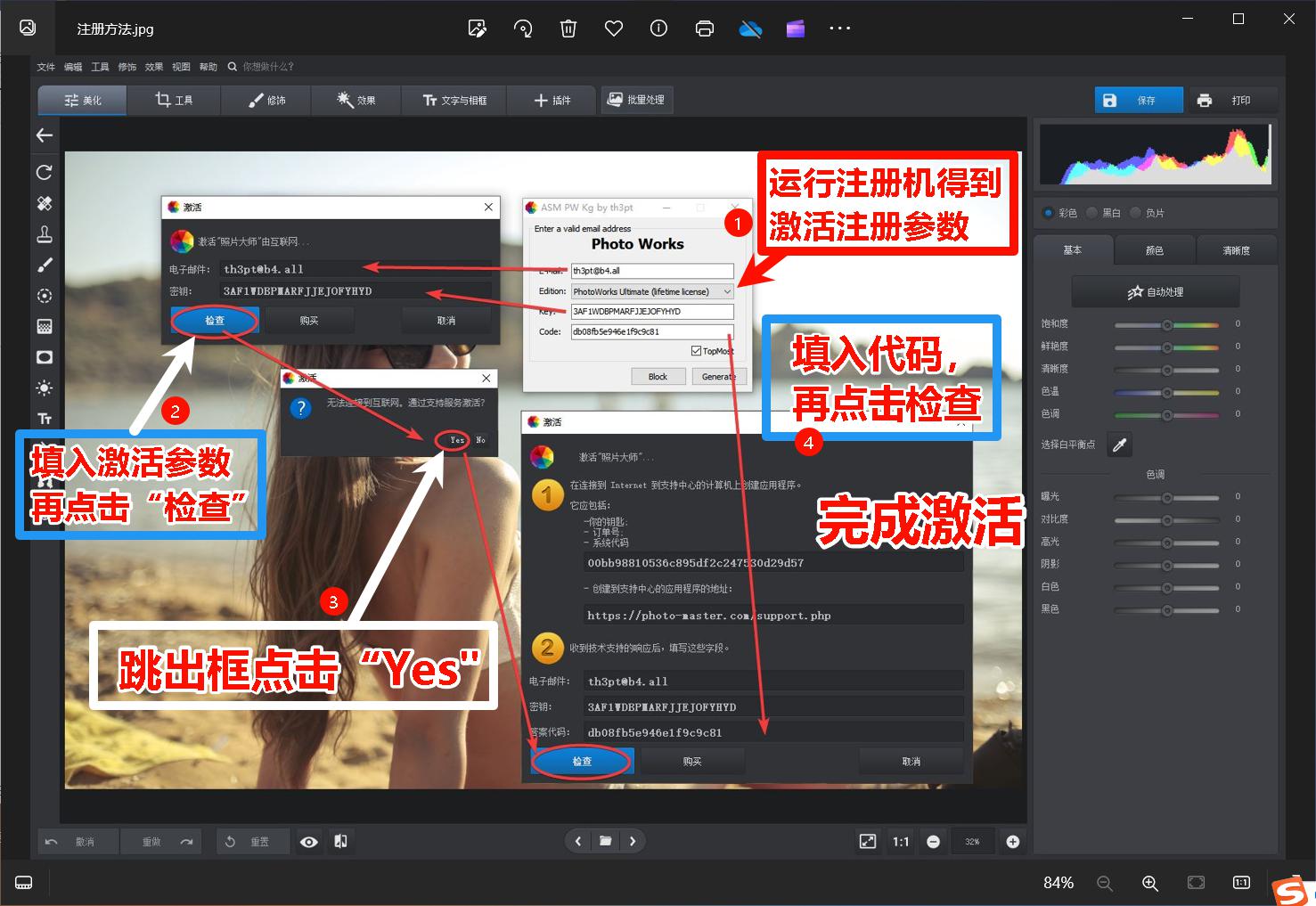This screenshot has width=1316, height=906.
Task: Delete the photo using the trash icon
Action: click(x=568, y=29)
